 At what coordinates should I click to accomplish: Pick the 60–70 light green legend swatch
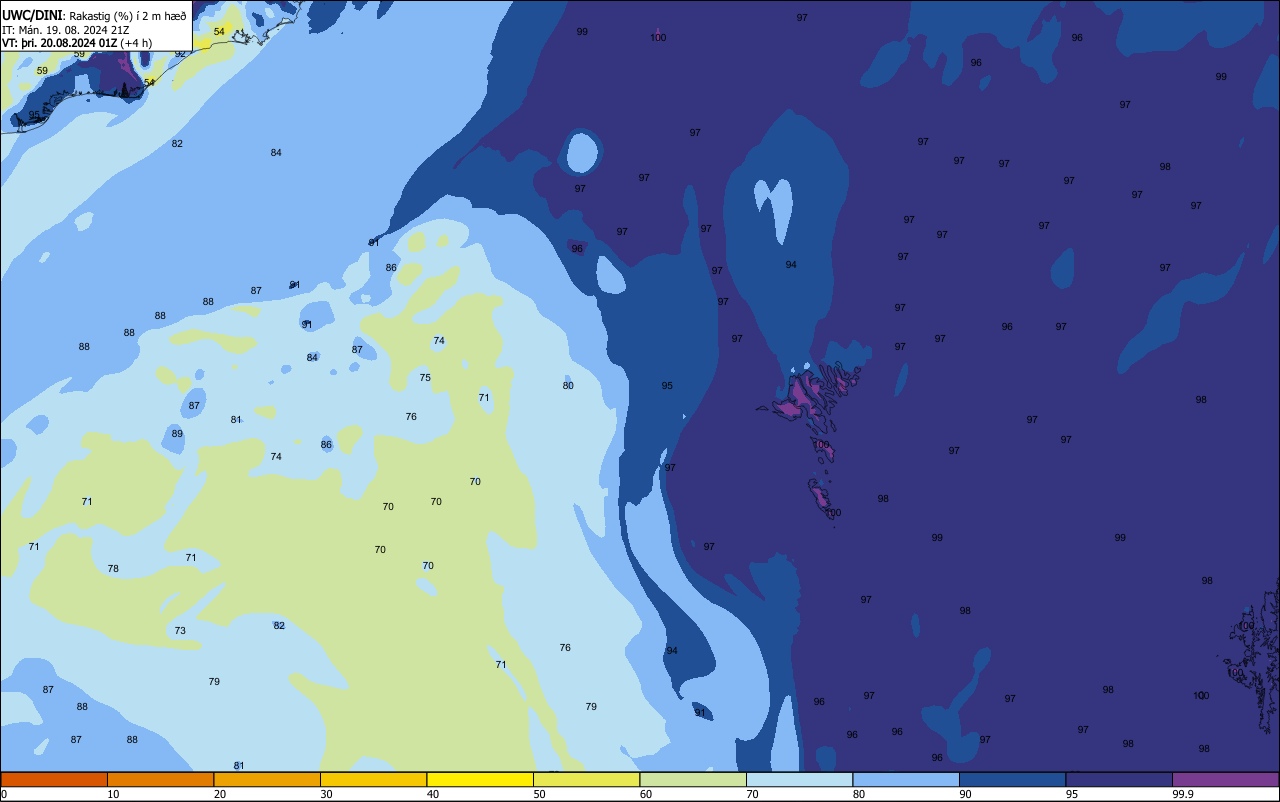click(693, 779)
